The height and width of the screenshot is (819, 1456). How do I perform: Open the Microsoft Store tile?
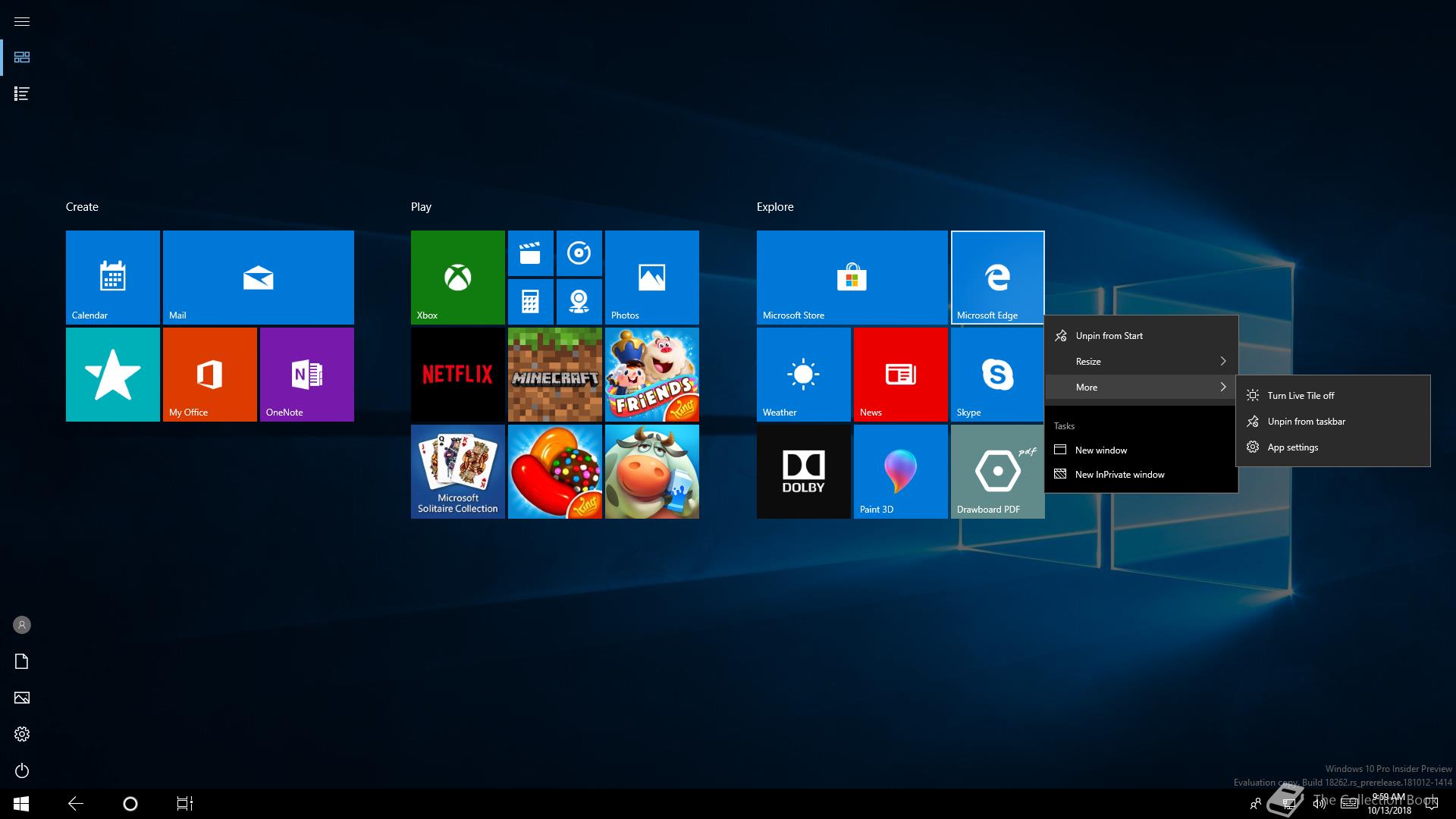852,278
